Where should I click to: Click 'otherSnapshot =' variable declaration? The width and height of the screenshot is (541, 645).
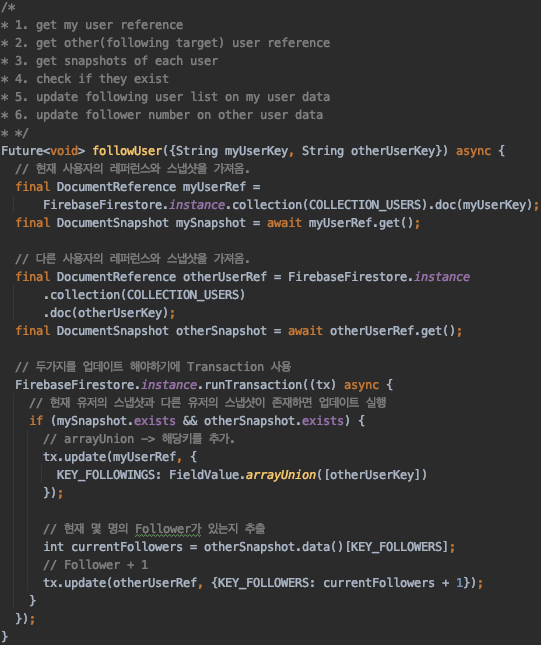(228, 331)
